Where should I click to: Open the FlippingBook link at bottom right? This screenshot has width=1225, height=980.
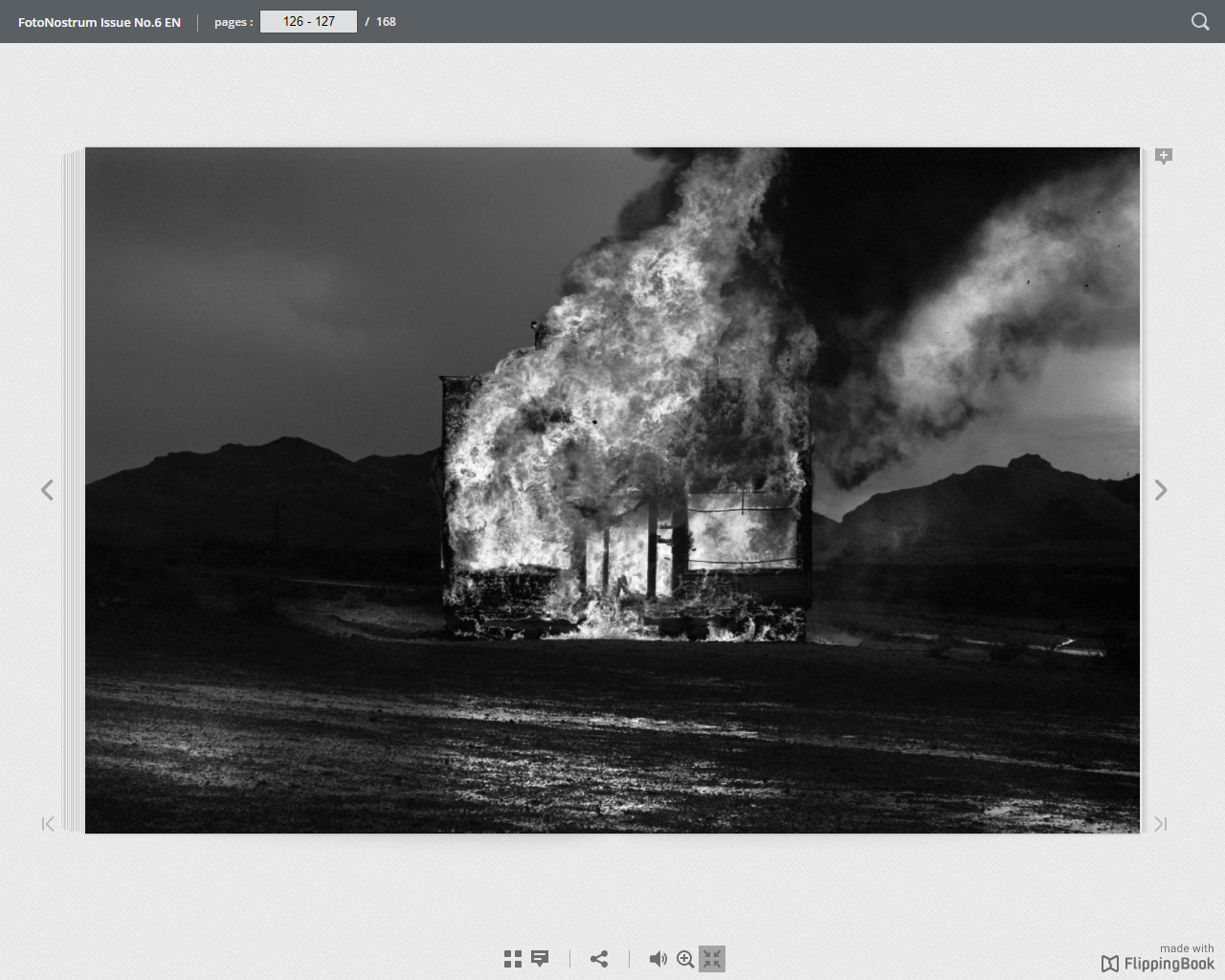[x=1158, y=964]
